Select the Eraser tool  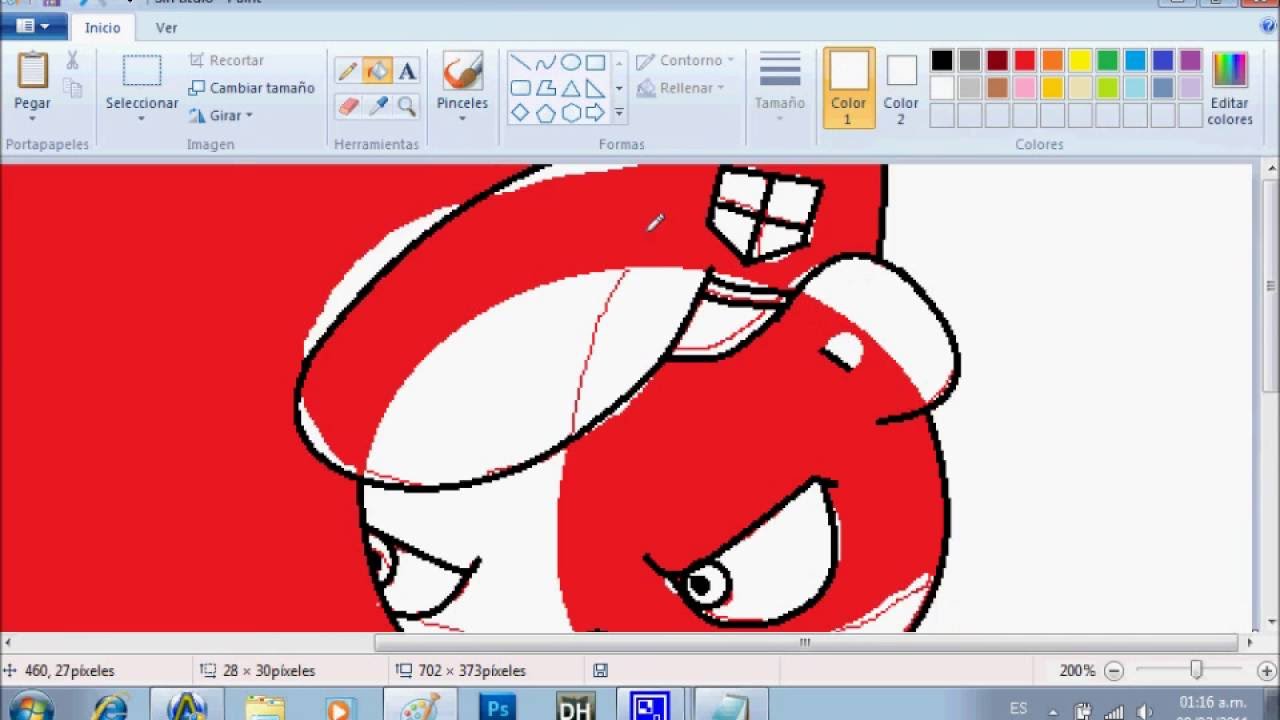pyautogui.click(x=348, y=105)
